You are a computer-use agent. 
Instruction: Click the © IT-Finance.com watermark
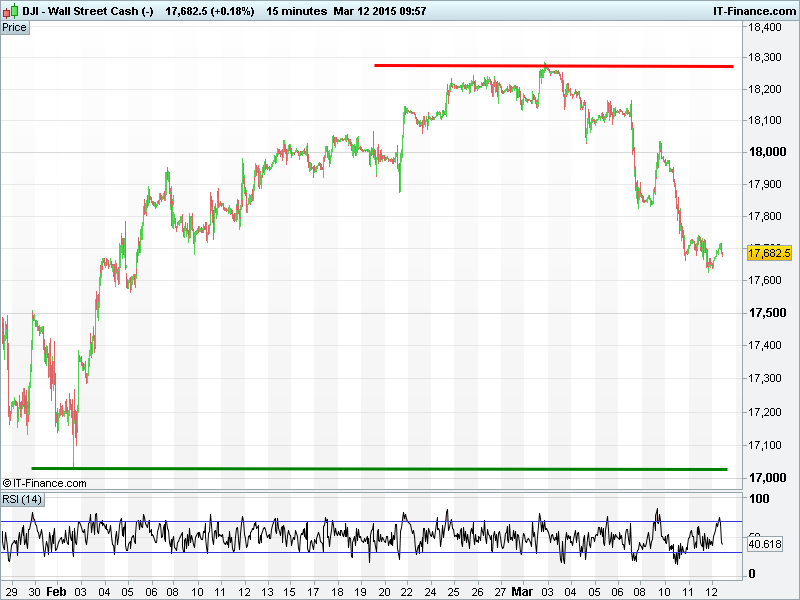(45, 483)
